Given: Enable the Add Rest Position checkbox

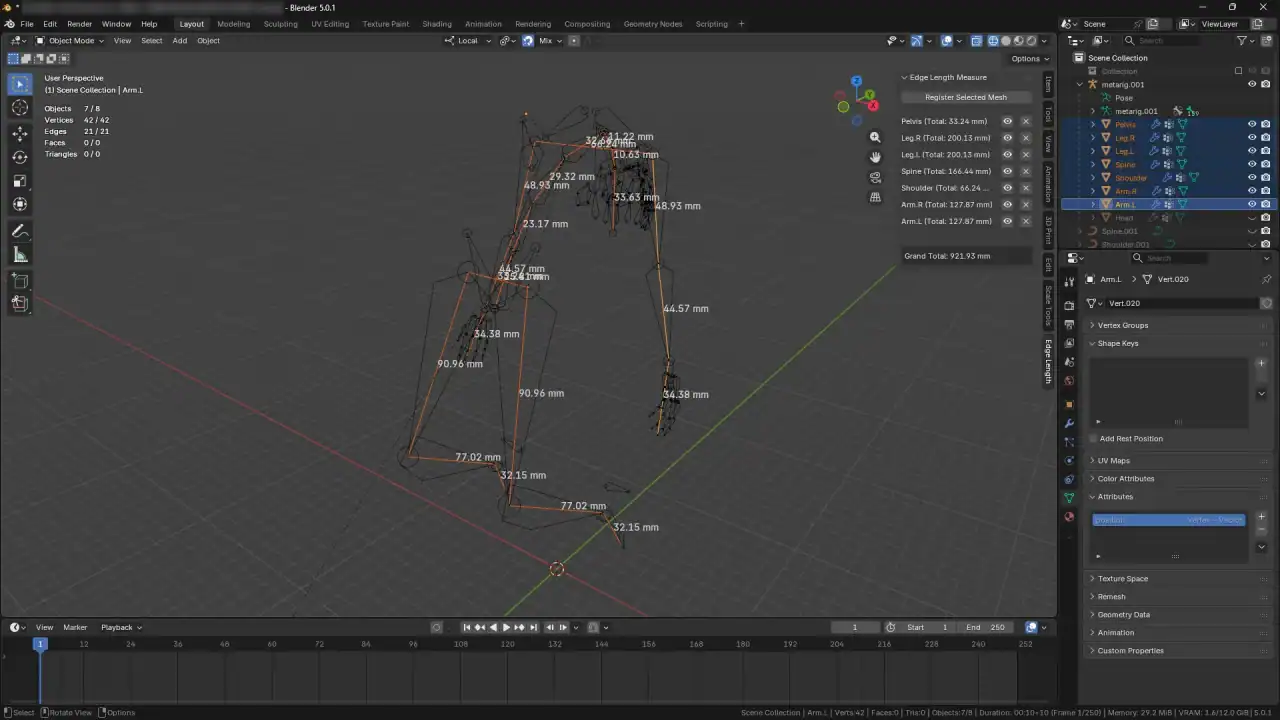Looking at the screenshot, I should pyautogui.click(x=1093, y=439).
